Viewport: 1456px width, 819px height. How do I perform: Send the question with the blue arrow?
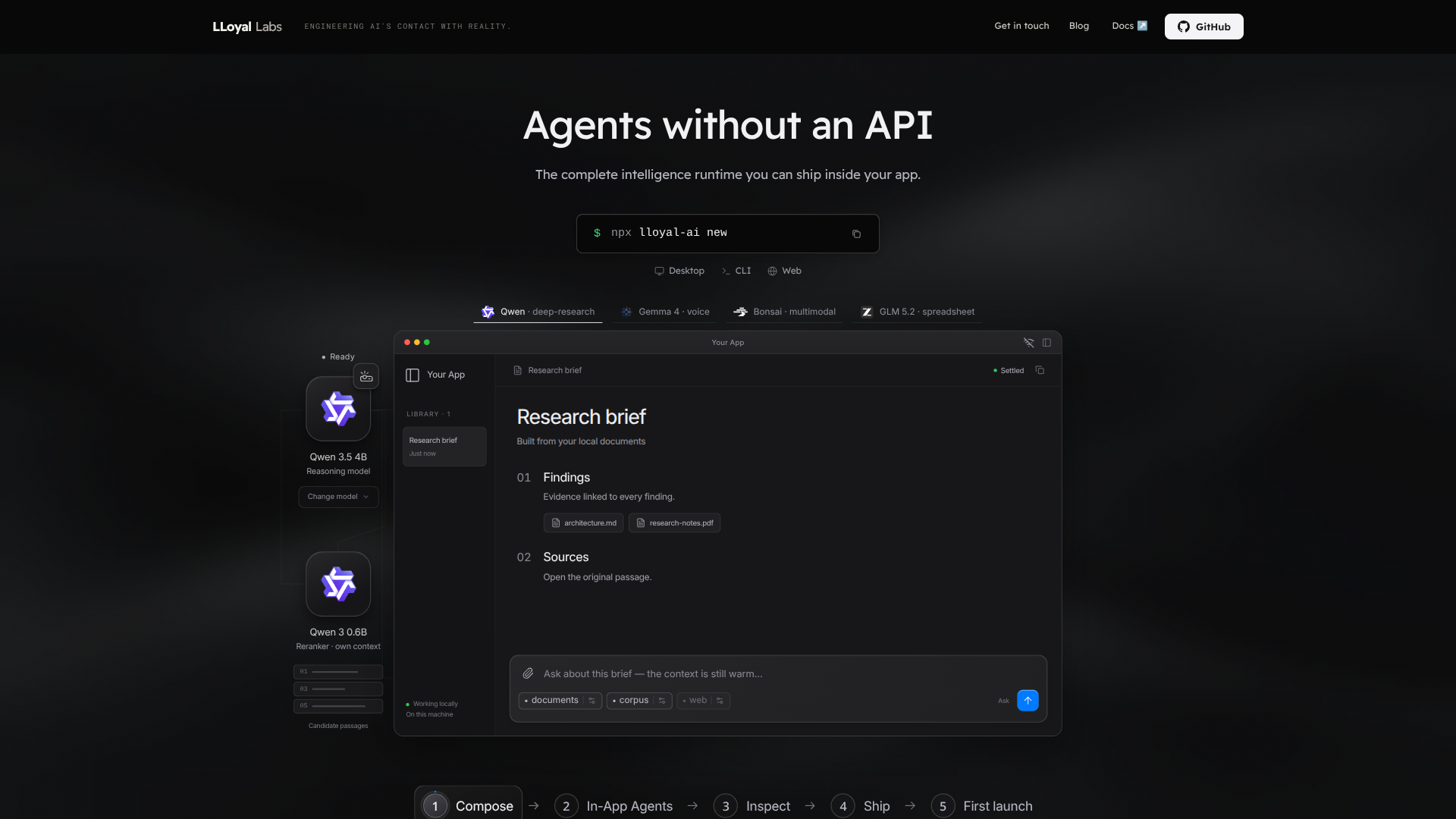click(1028, 701)
